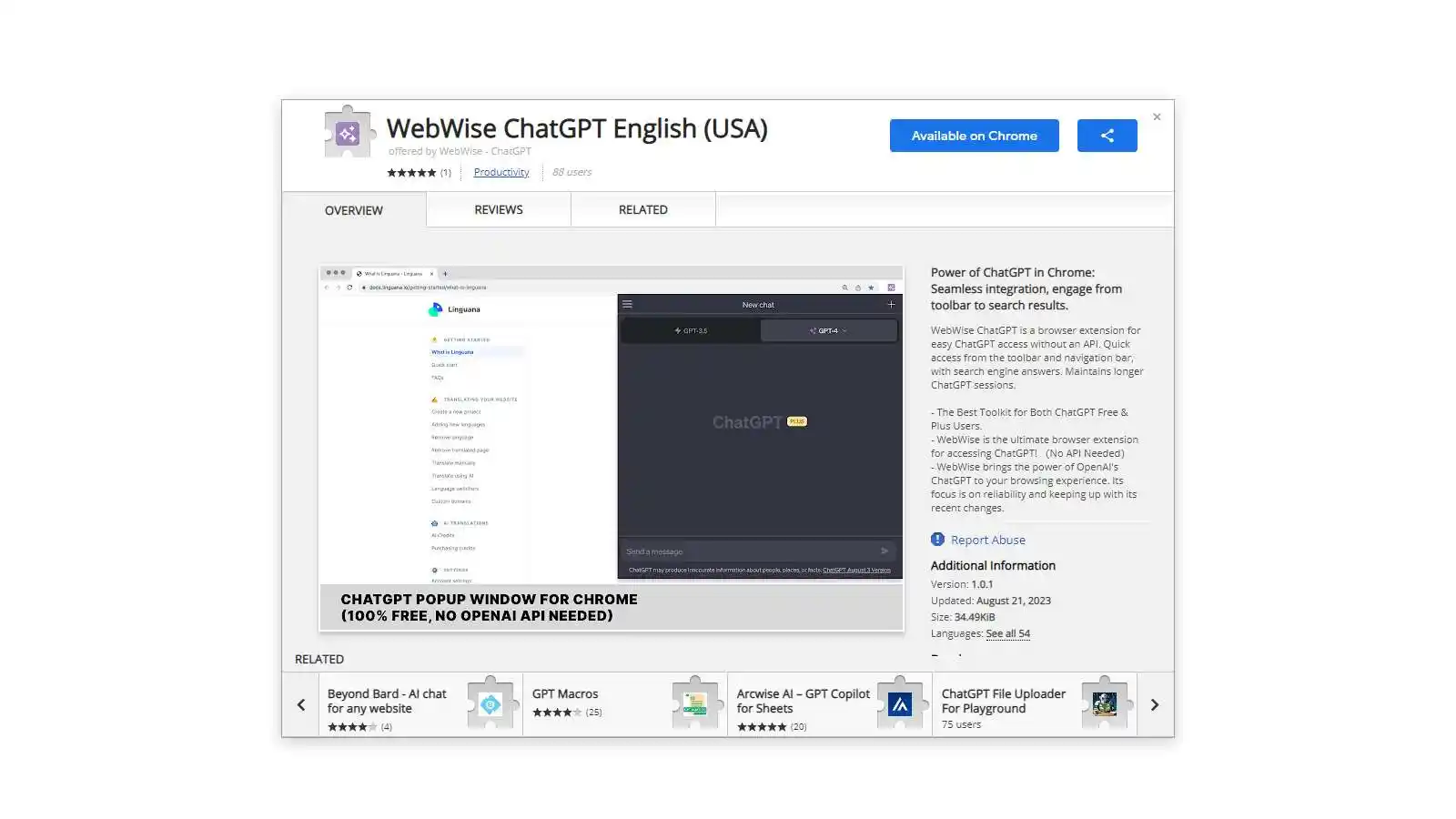The image size is (1456, 819).
Task: Click the Linguana logo in screenshot
Action: 454,309
